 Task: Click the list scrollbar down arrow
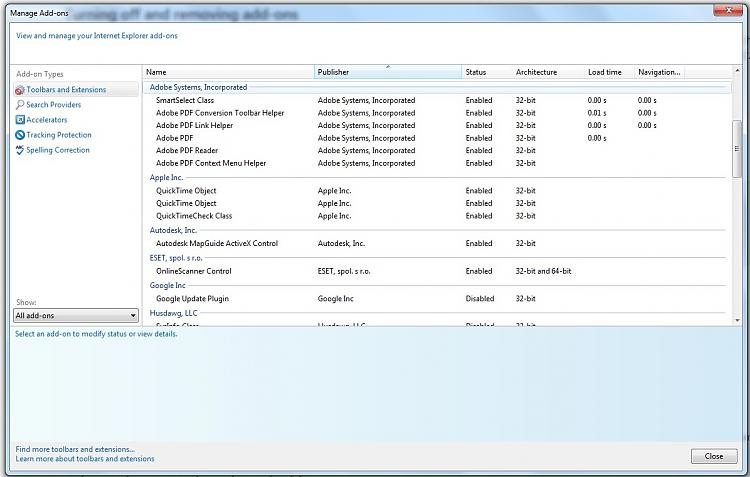pyautogui.click(x=737, y=321)
